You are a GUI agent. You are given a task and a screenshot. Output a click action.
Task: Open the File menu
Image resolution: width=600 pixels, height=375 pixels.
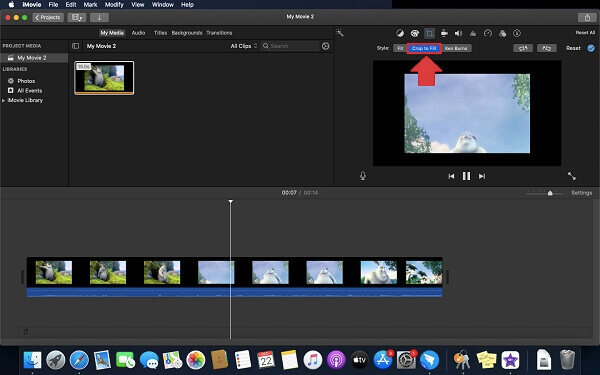point(53,5)
